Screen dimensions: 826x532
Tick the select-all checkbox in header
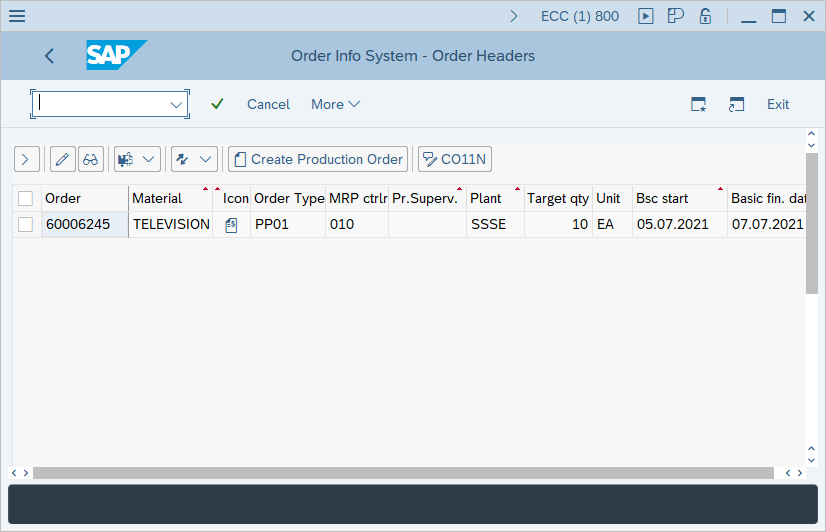(25, 199)
